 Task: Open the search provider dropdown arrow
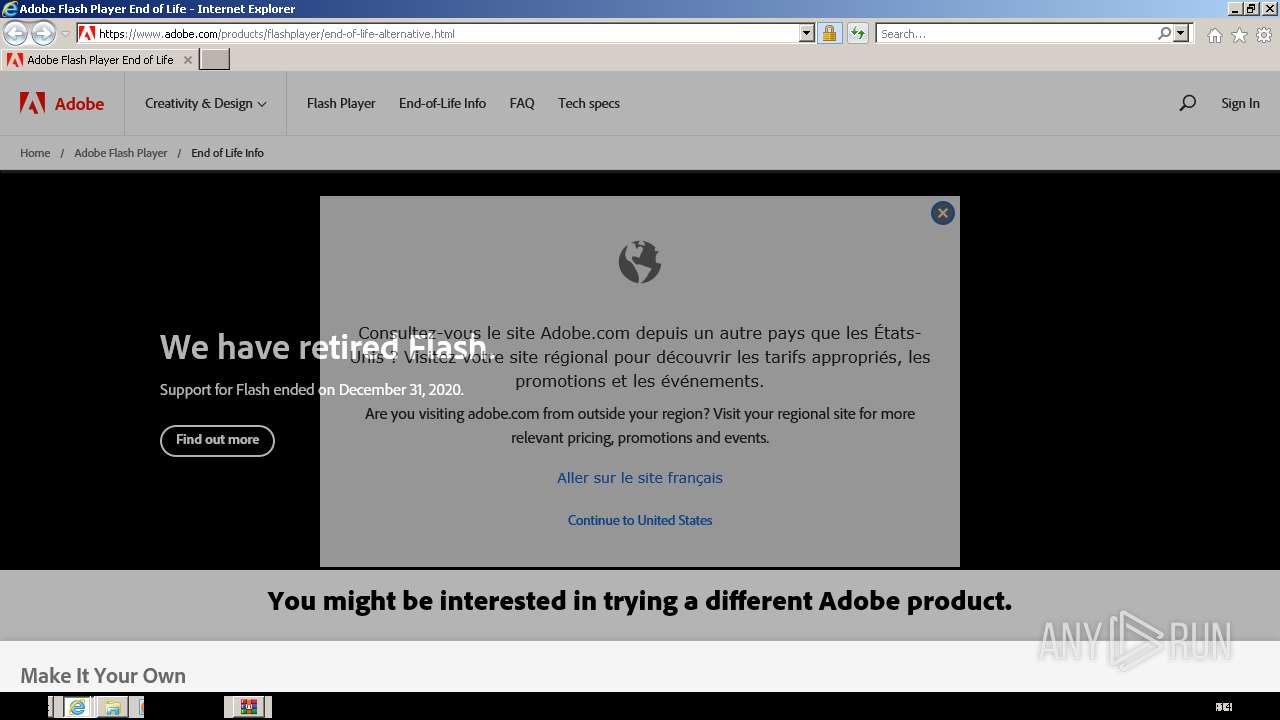[x=1181, y=33]
